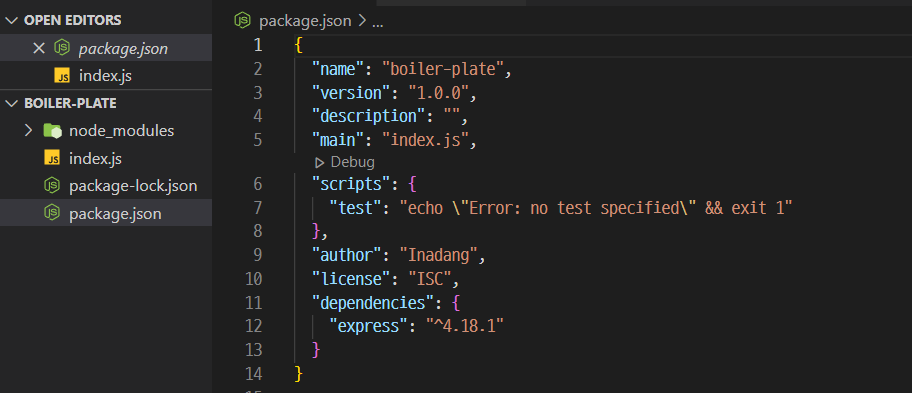Close package.json in Open Editors
The height and width of the screenshot is (393, 912).
coord(38,48)
